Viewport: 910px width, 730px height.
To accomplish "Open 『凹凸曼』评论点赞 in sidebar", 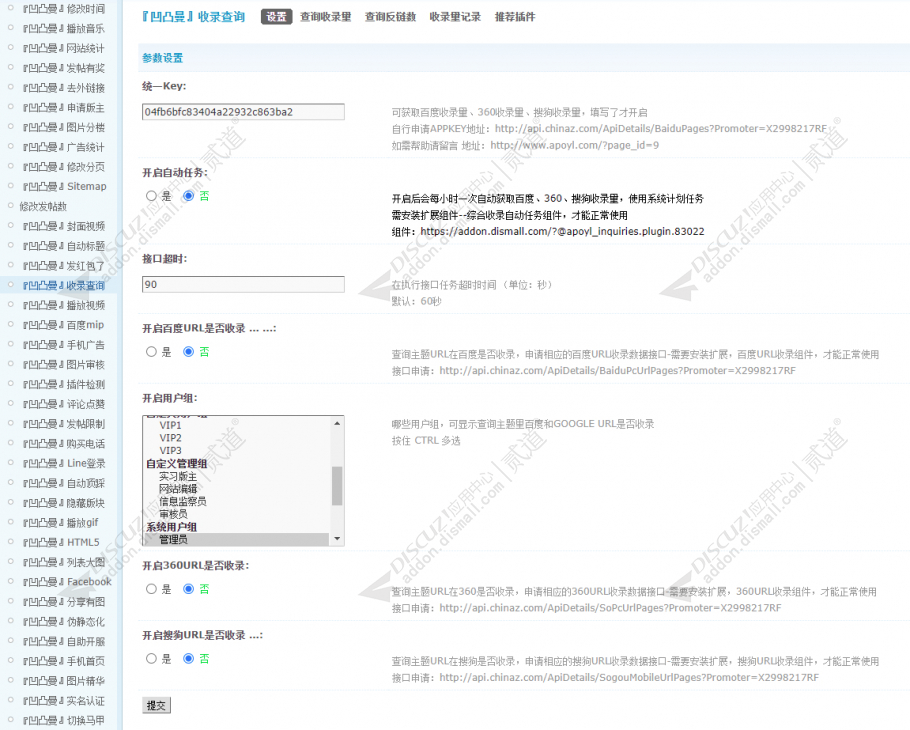I will [64, 404].
